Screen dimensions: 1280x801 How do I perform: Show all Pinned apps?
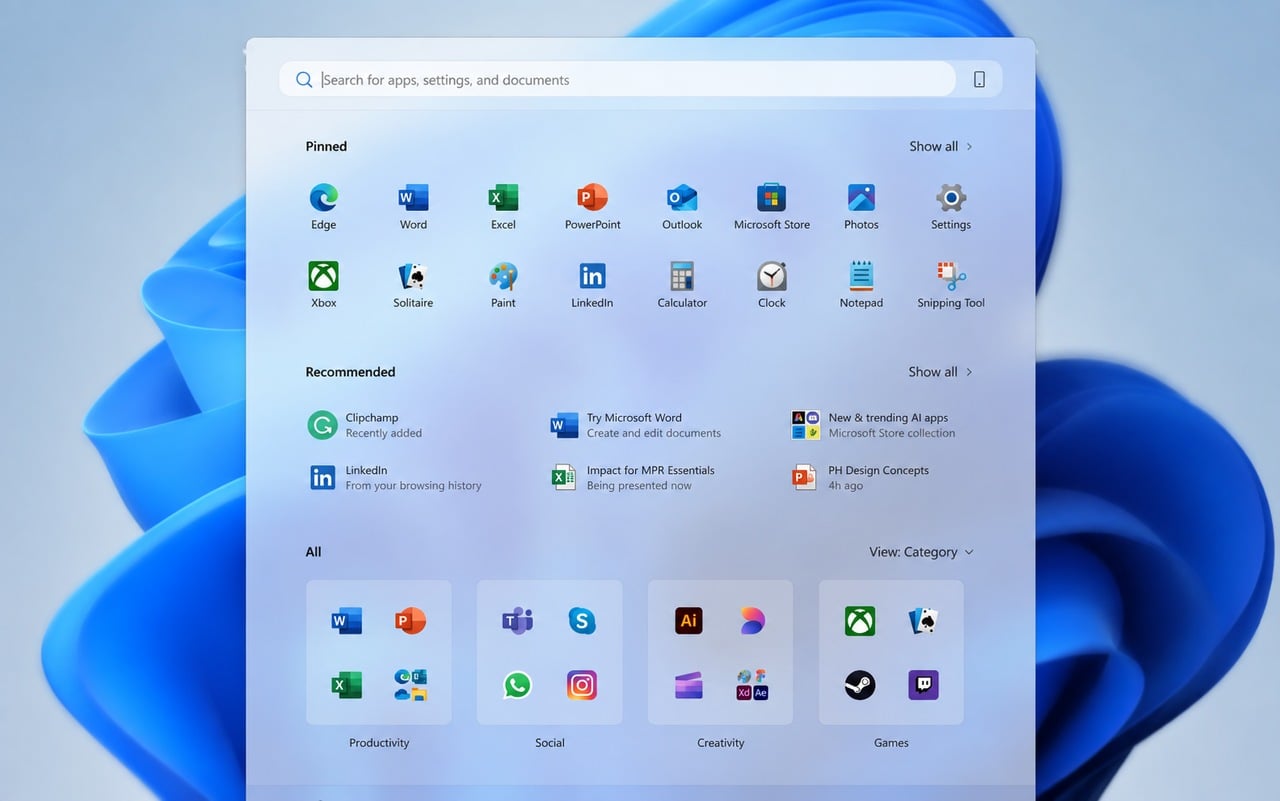point(941,146)
